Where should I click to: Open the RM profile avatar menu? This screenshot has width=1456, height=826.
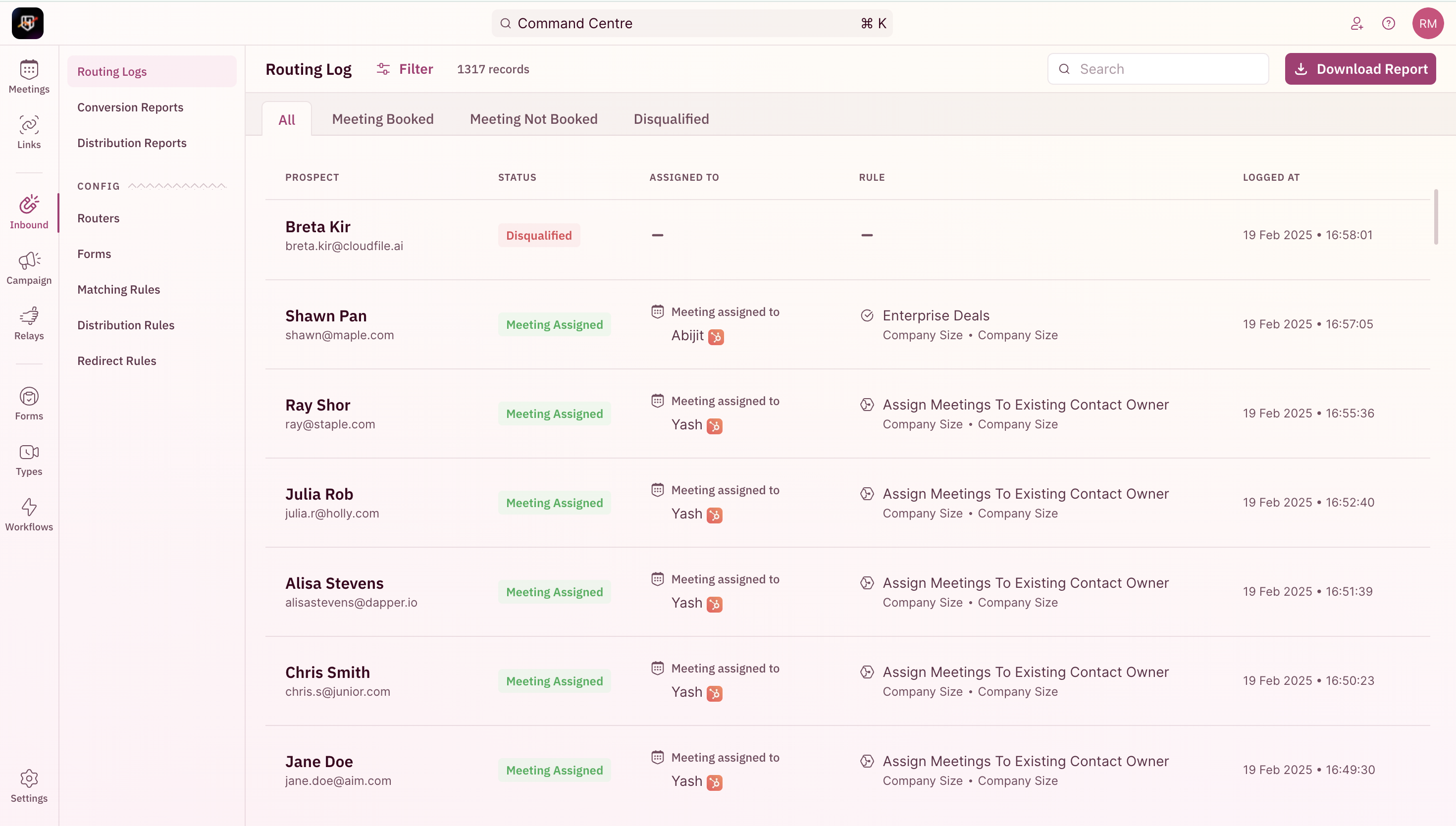coord(1427,23)
